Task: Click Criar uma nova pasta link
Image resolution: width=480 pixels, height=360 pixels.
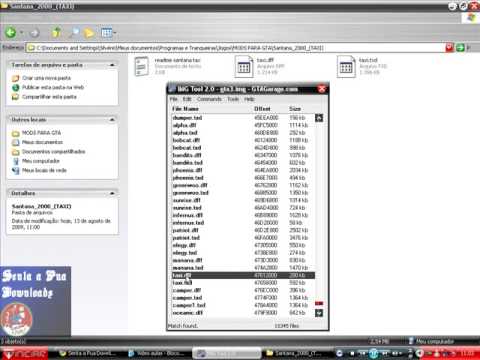Action: (46, 78)
